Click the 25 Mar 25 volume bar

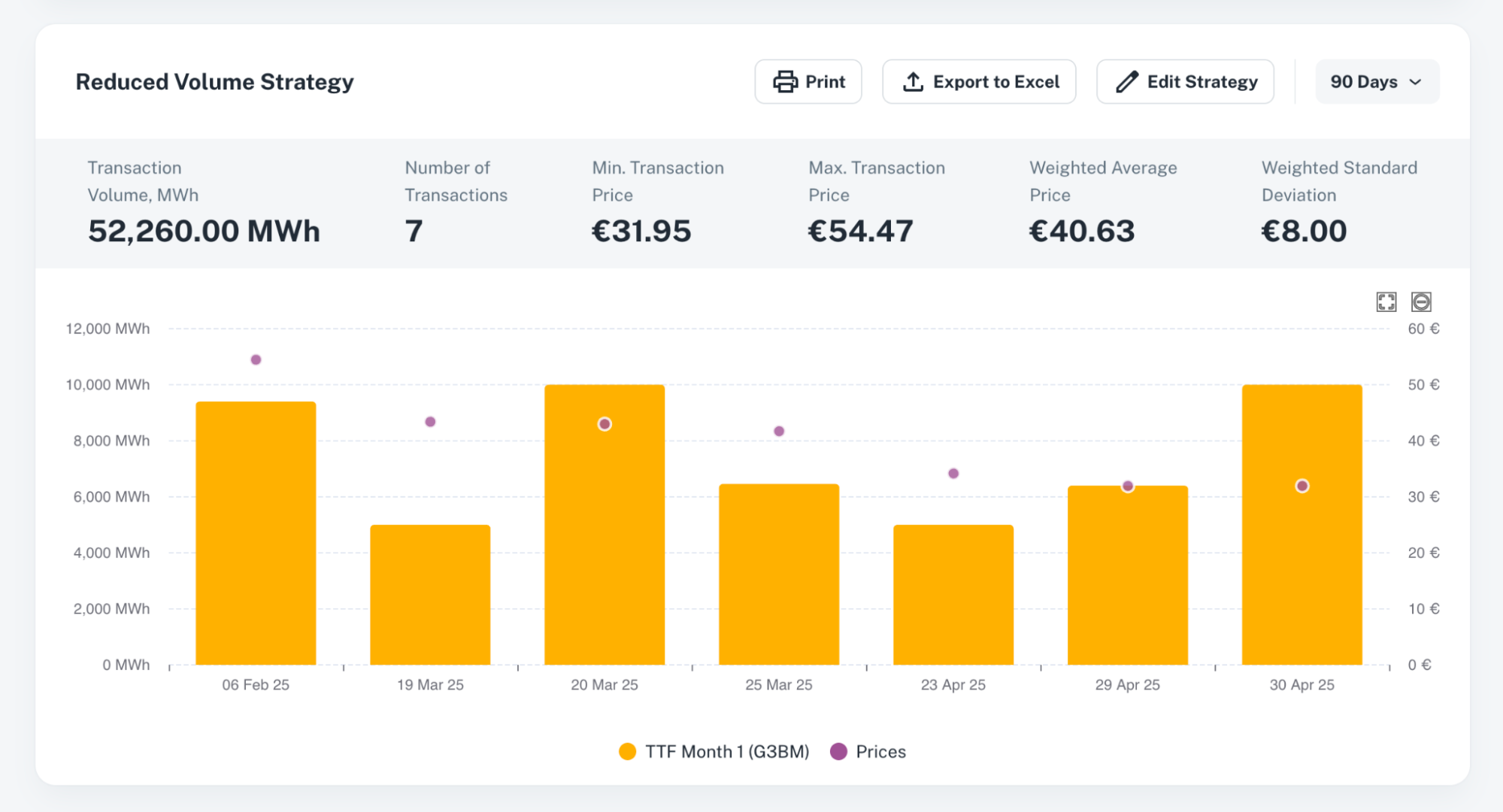[779, 575]
